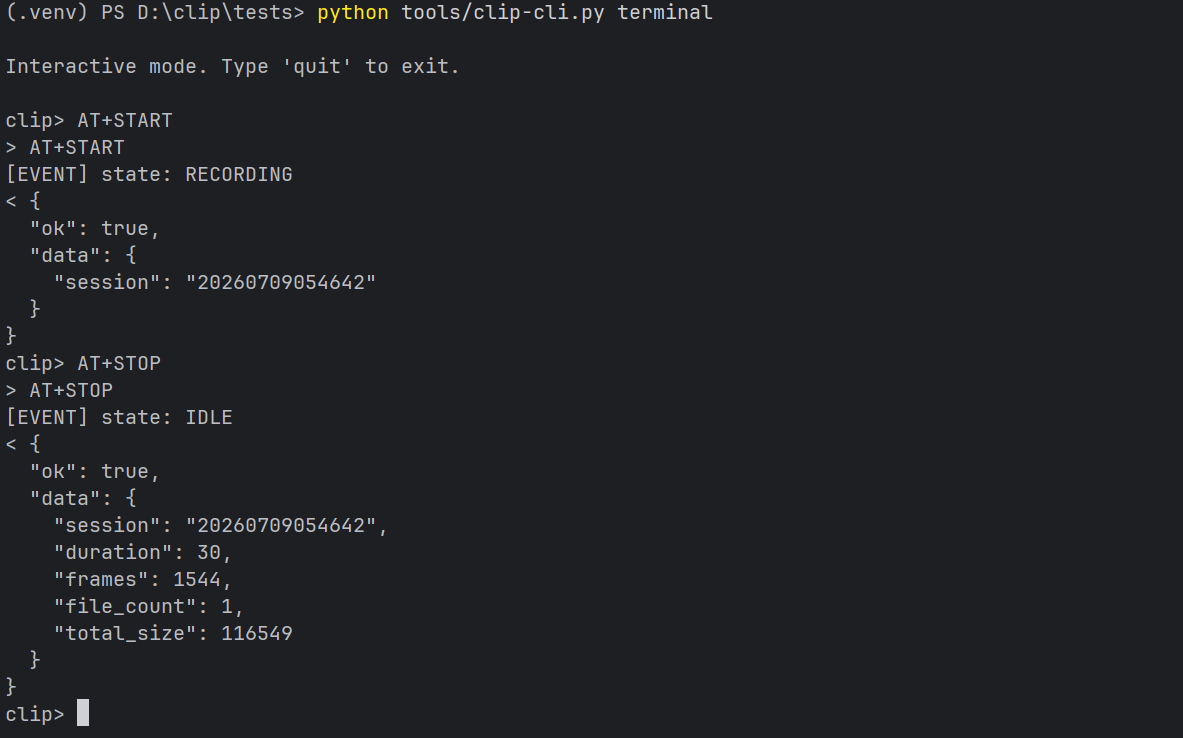Click the word python in command line
Screen dimensions: 1183x738
pyautogui.click(x=352, y=13)
